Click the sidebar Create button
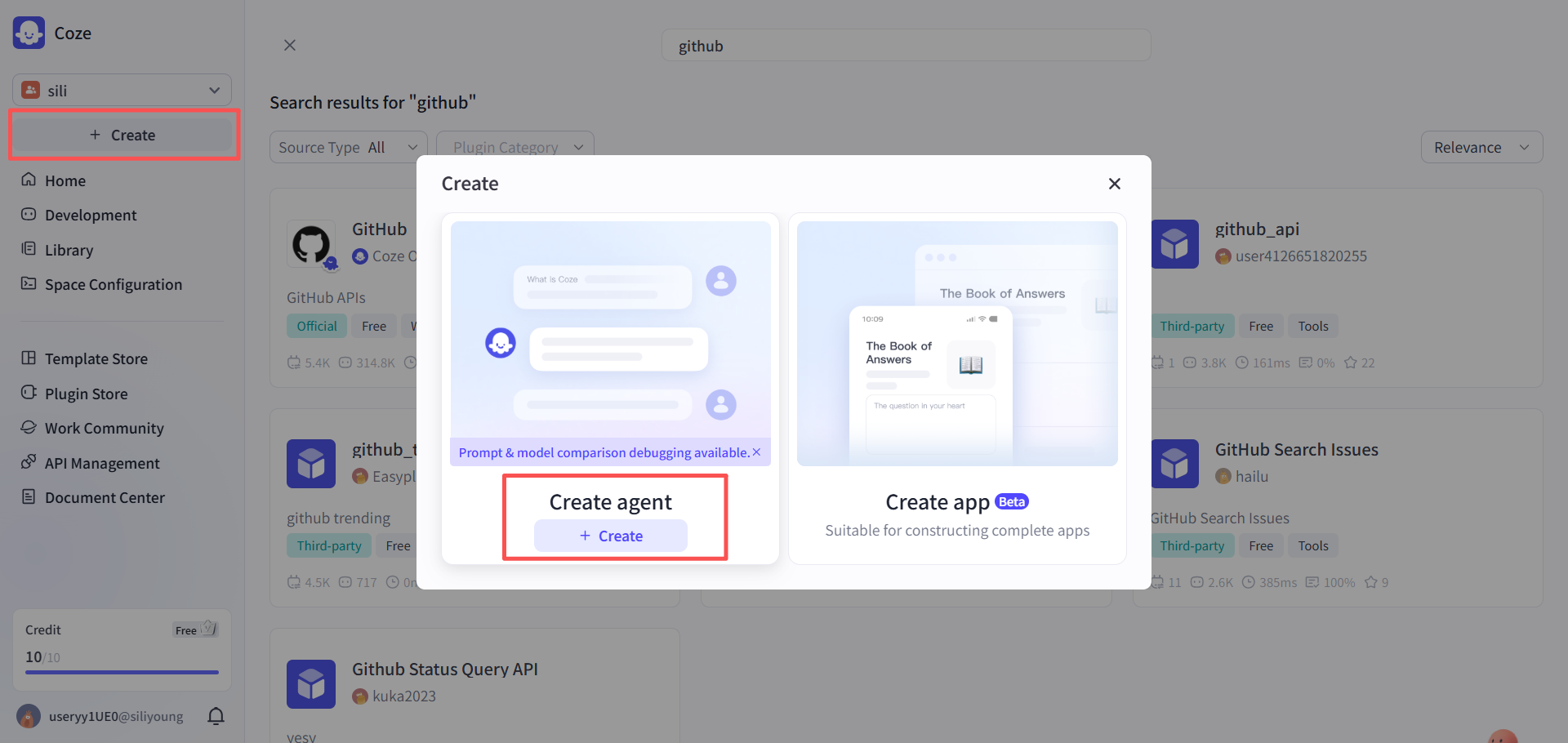1568x743 pixels. click(x=123, y=135)
